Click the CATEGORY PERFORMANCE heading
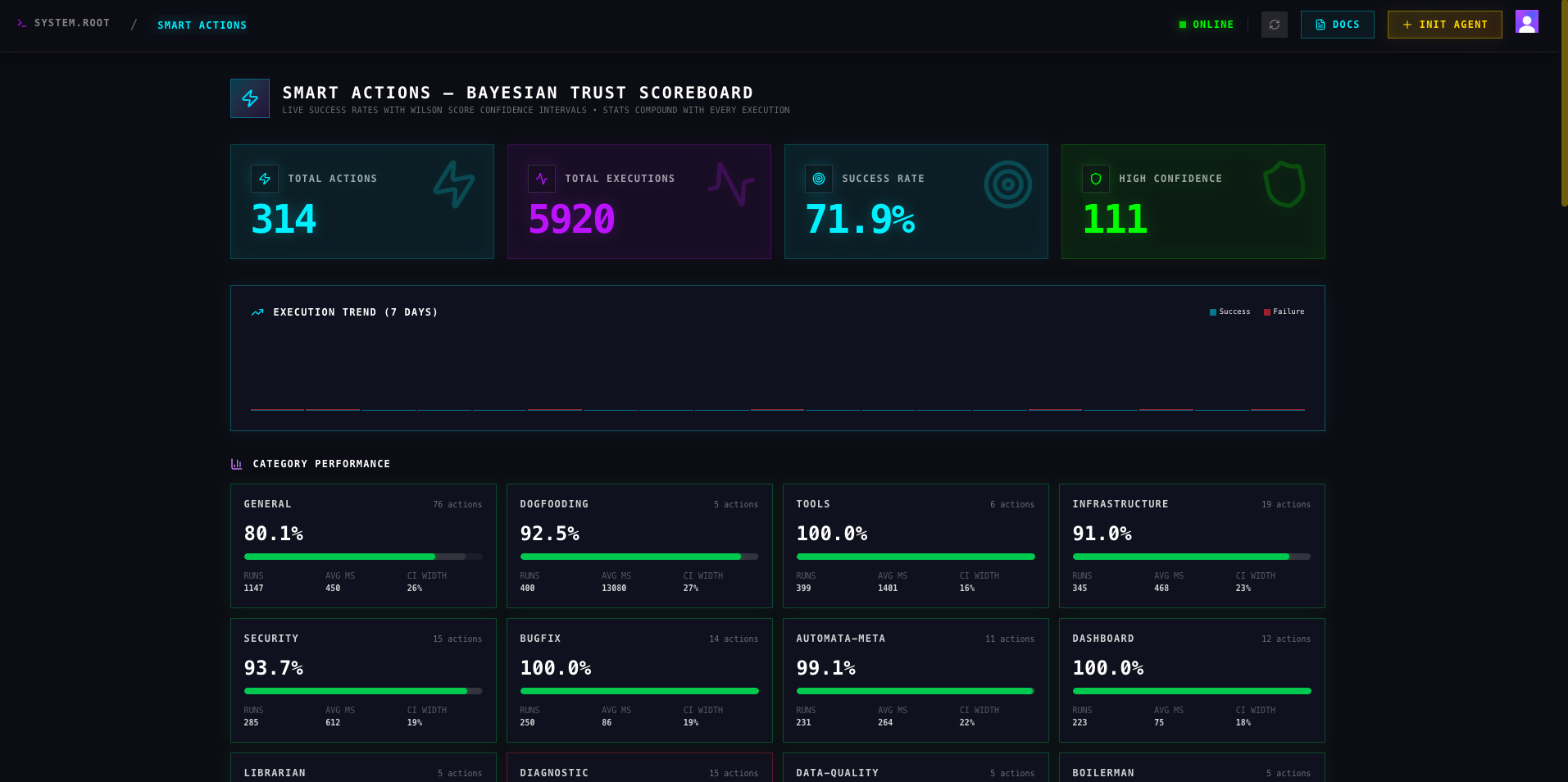Image resolution: width=1568 pixels, height=782 pixels. [x=321, y=464]
